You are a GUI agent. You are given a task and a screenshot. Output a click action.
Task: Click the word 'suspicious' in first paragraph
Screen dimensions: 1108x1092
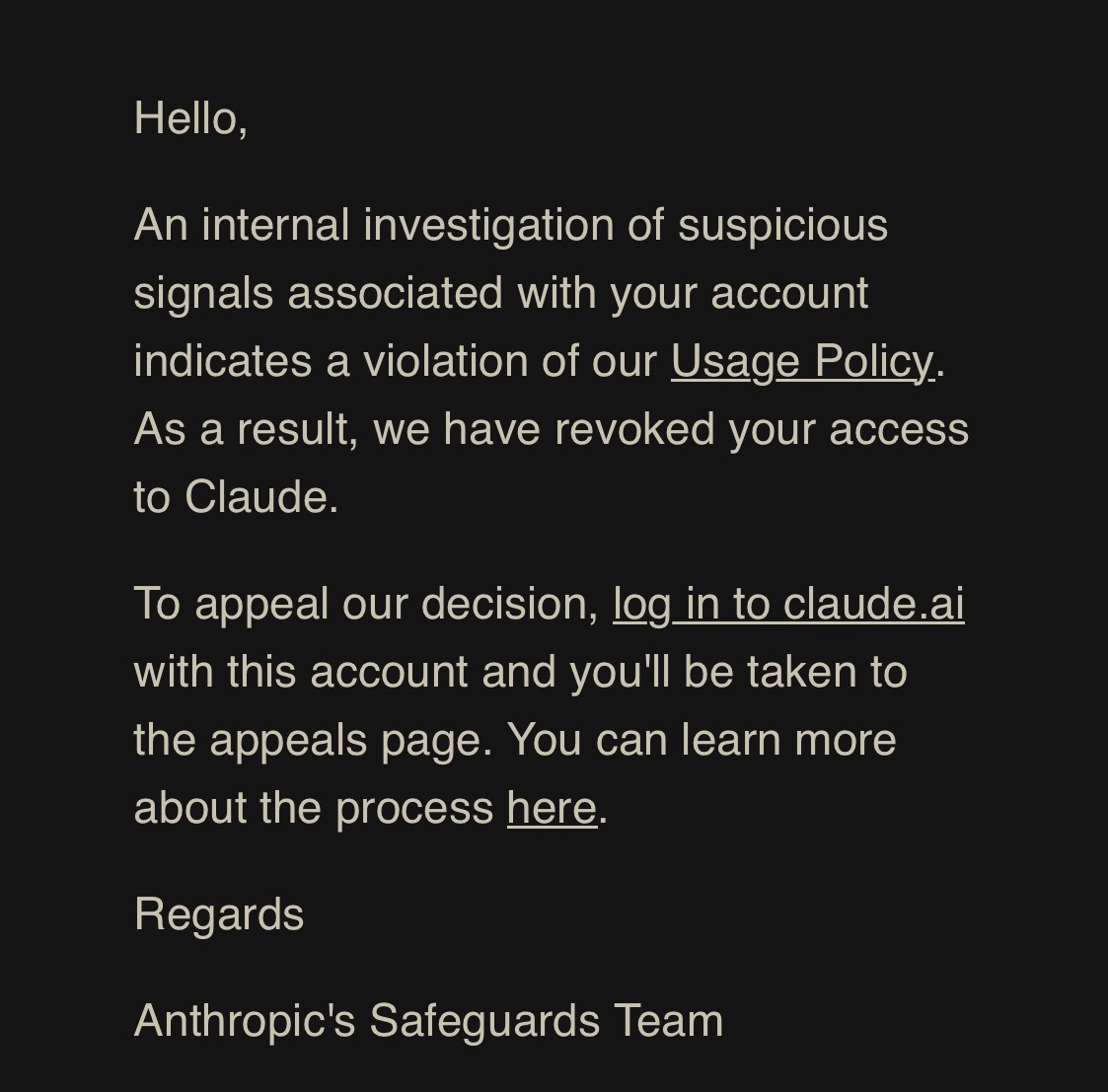coord(783,226)
